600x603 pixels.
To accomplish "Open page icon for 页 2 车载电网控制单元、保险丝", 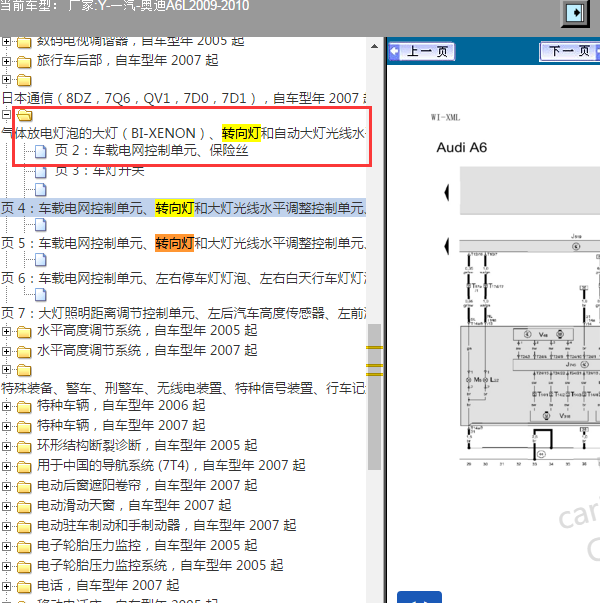I will 41,152.
